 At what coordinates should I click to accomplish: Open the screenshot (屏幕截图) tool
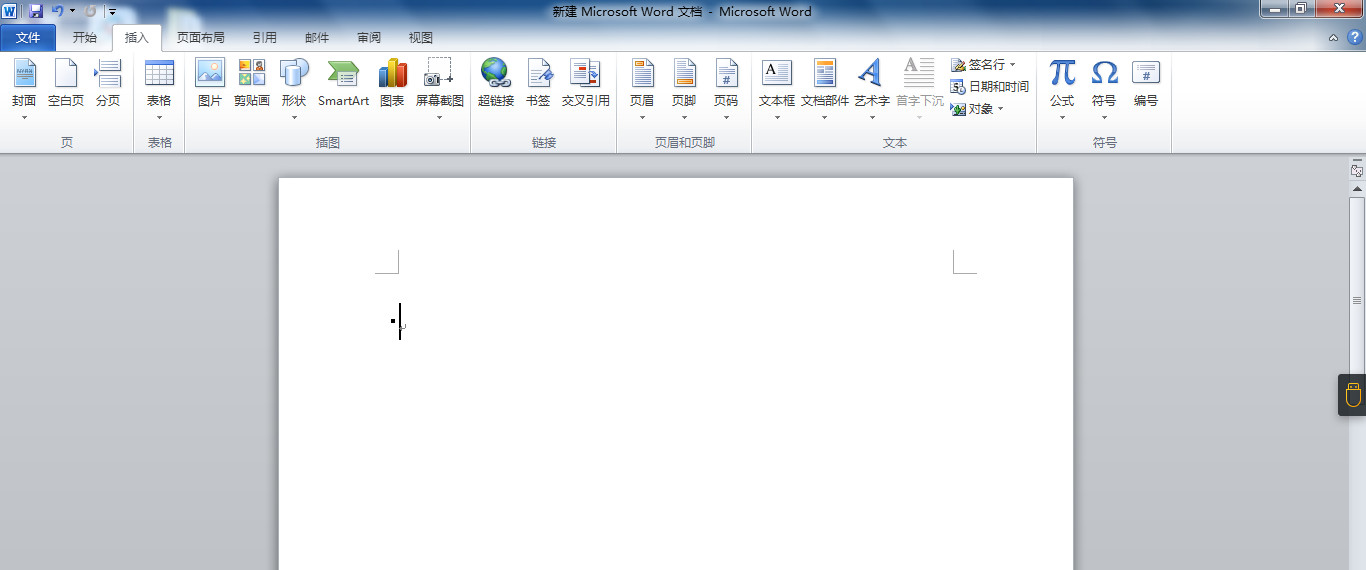pos(440,88)
